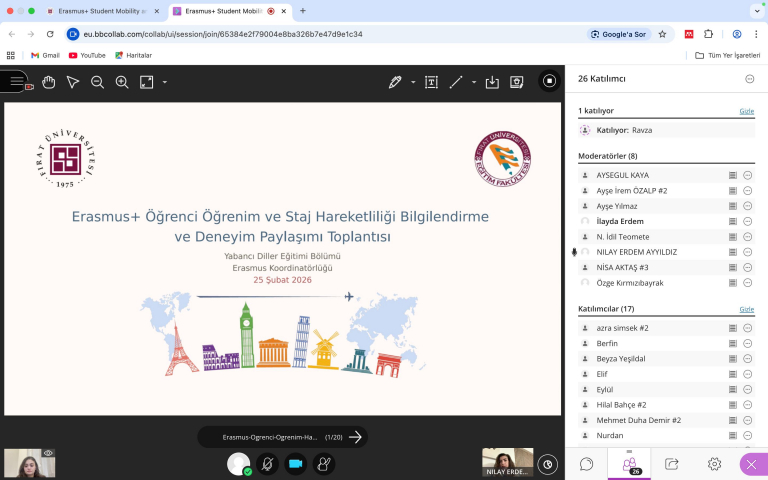Toggle microphone mute button
Image resolution: width=768 pixels, height=480 pixels.
coord(267,464)
